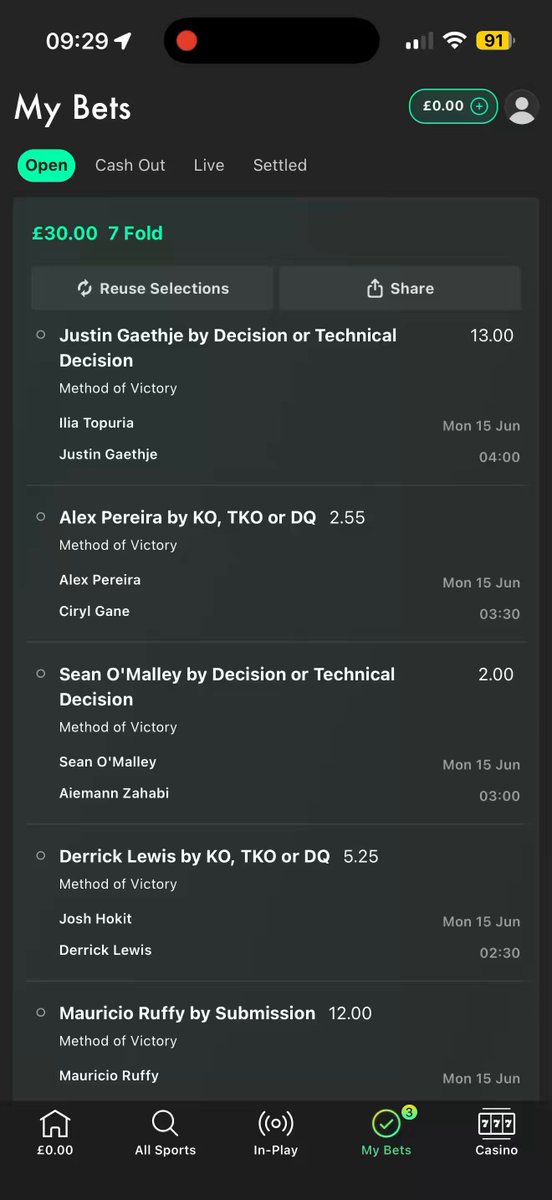Switch to the Cash Out tab
Image resolution: width=552 pixels, height=1200 pixels.
[130, 165]
